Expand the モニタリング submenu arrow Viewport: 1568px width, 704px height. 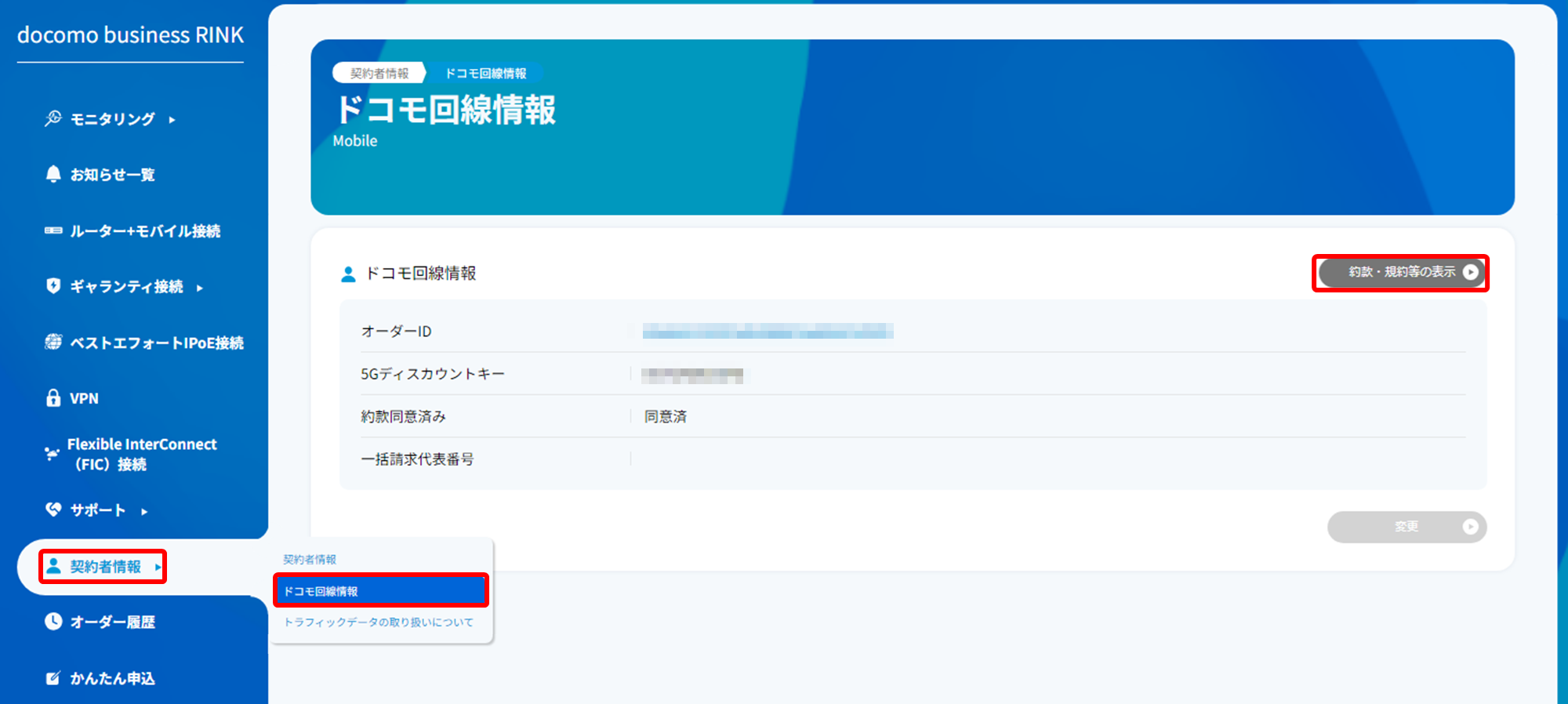point(172,120)
